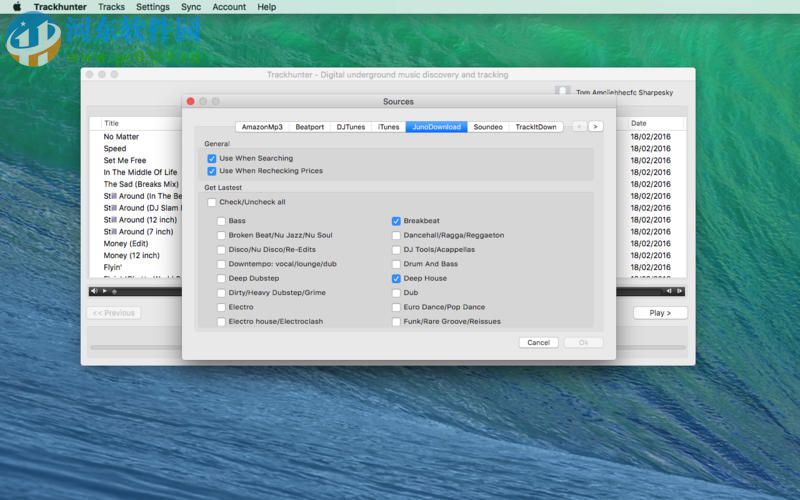Viewport: 800px width, 500px height.
Task: Click the user avatar next to Tom's name
Action: click(562, 91)
